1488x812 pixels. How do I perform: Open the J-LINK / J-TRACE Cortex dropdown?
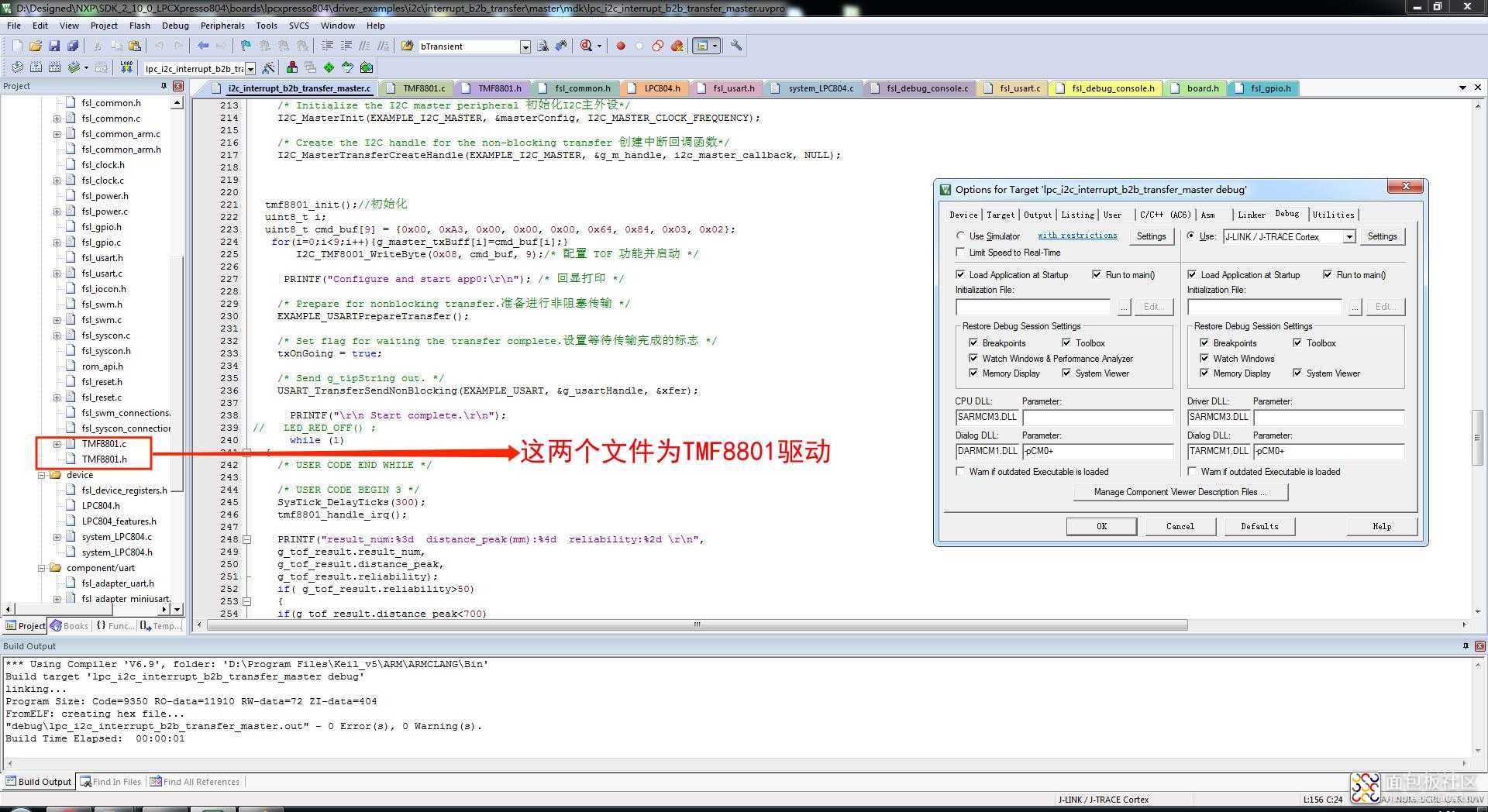1349,237
